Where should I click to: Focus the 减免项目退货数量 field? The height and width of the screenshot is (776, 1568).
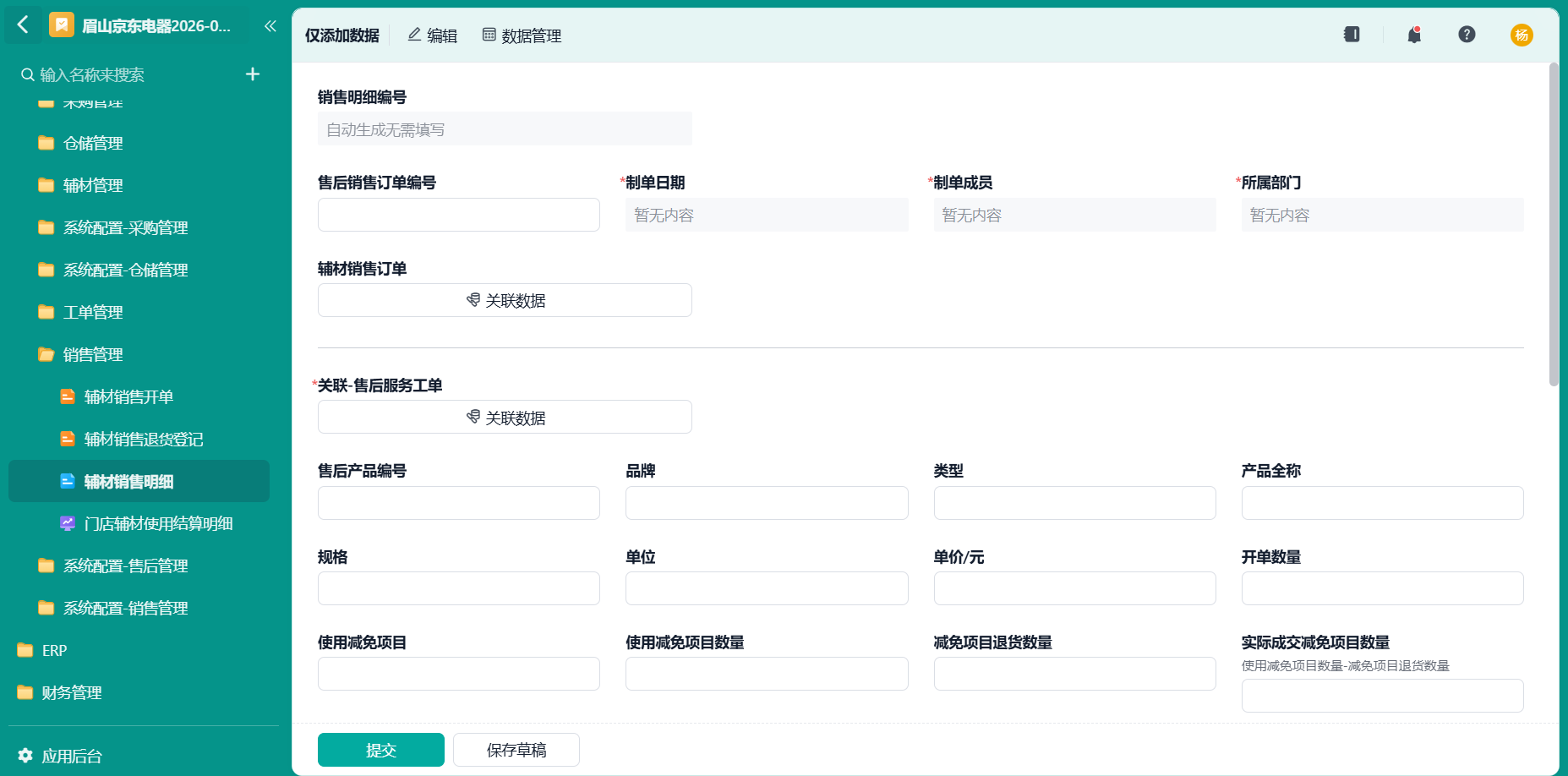pos(1074,674)
